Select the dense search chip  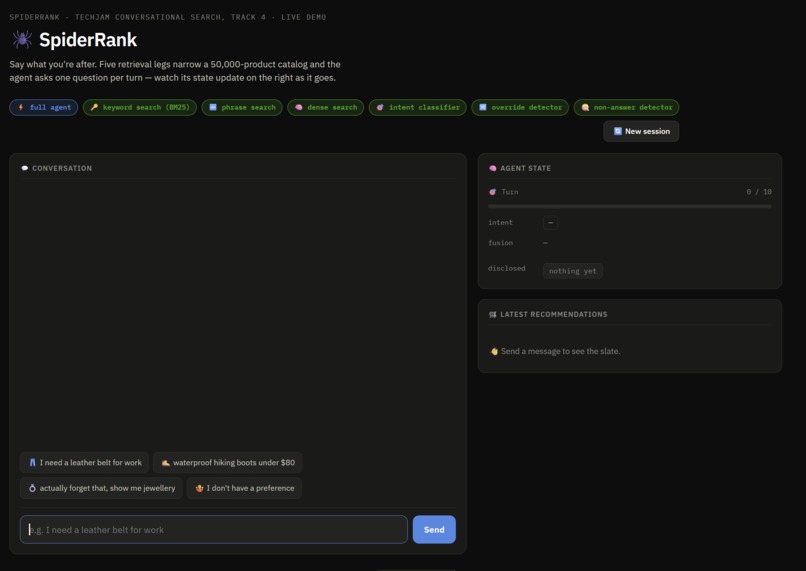pos(325,107)
